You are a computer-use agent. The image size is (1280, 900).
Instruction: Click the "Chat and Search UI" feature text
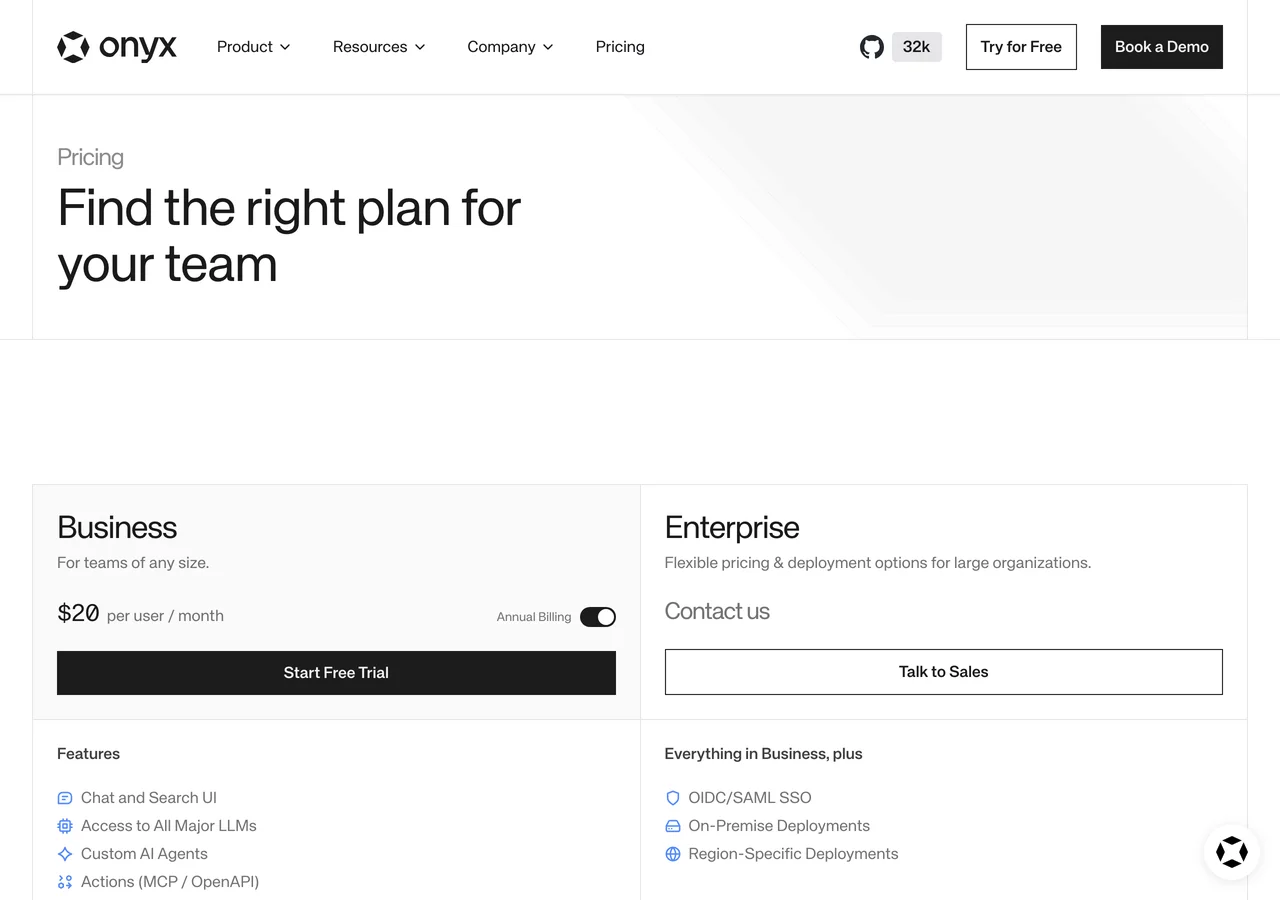(x=149, y=798)
